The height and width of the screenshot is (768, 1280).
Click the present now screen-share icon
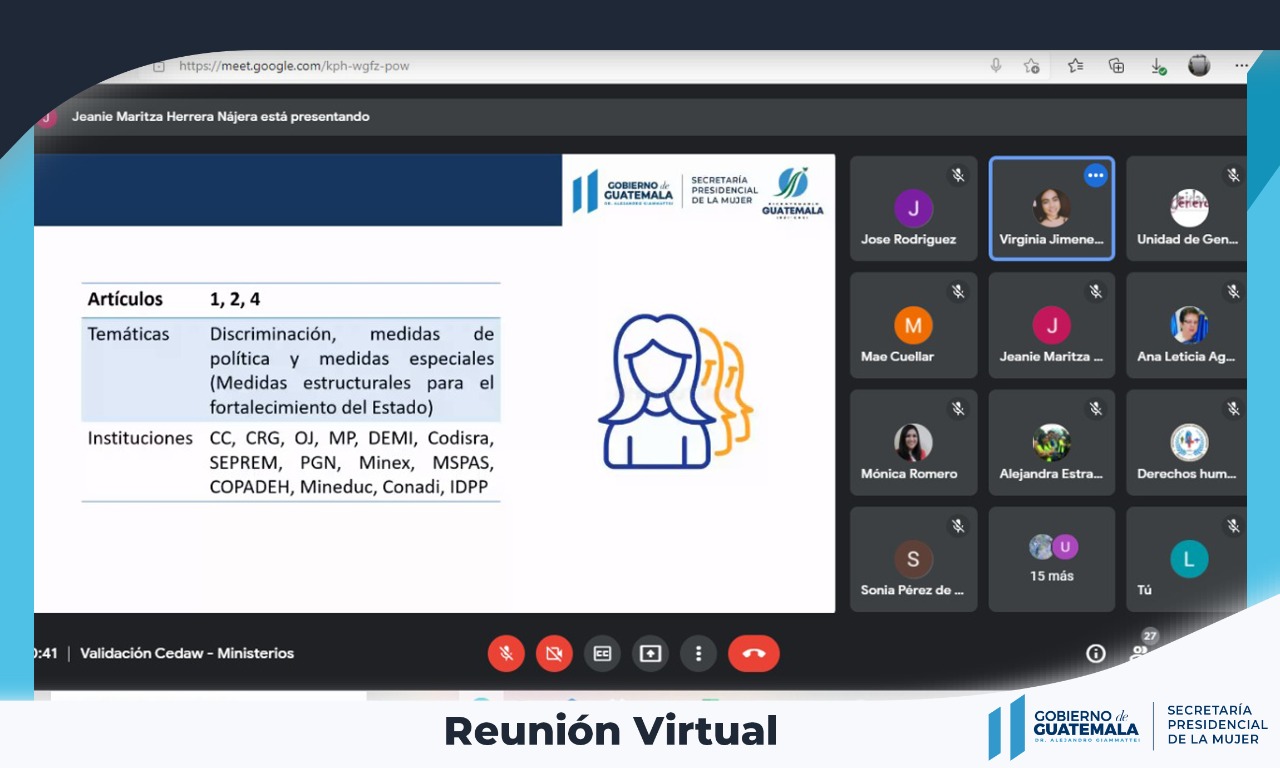650,653
